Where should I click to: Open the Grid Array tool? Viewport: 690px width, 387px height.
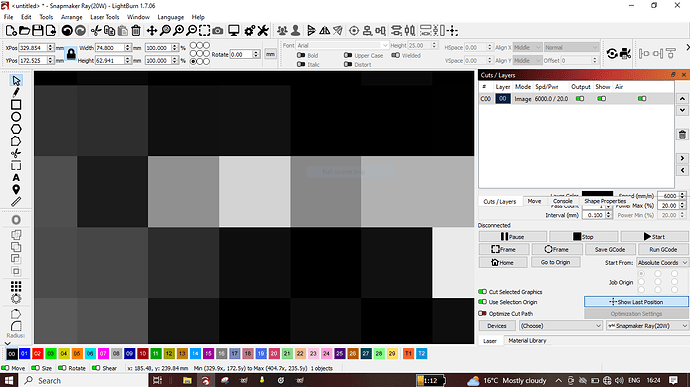pyautogui.click(x=16, y=287)
